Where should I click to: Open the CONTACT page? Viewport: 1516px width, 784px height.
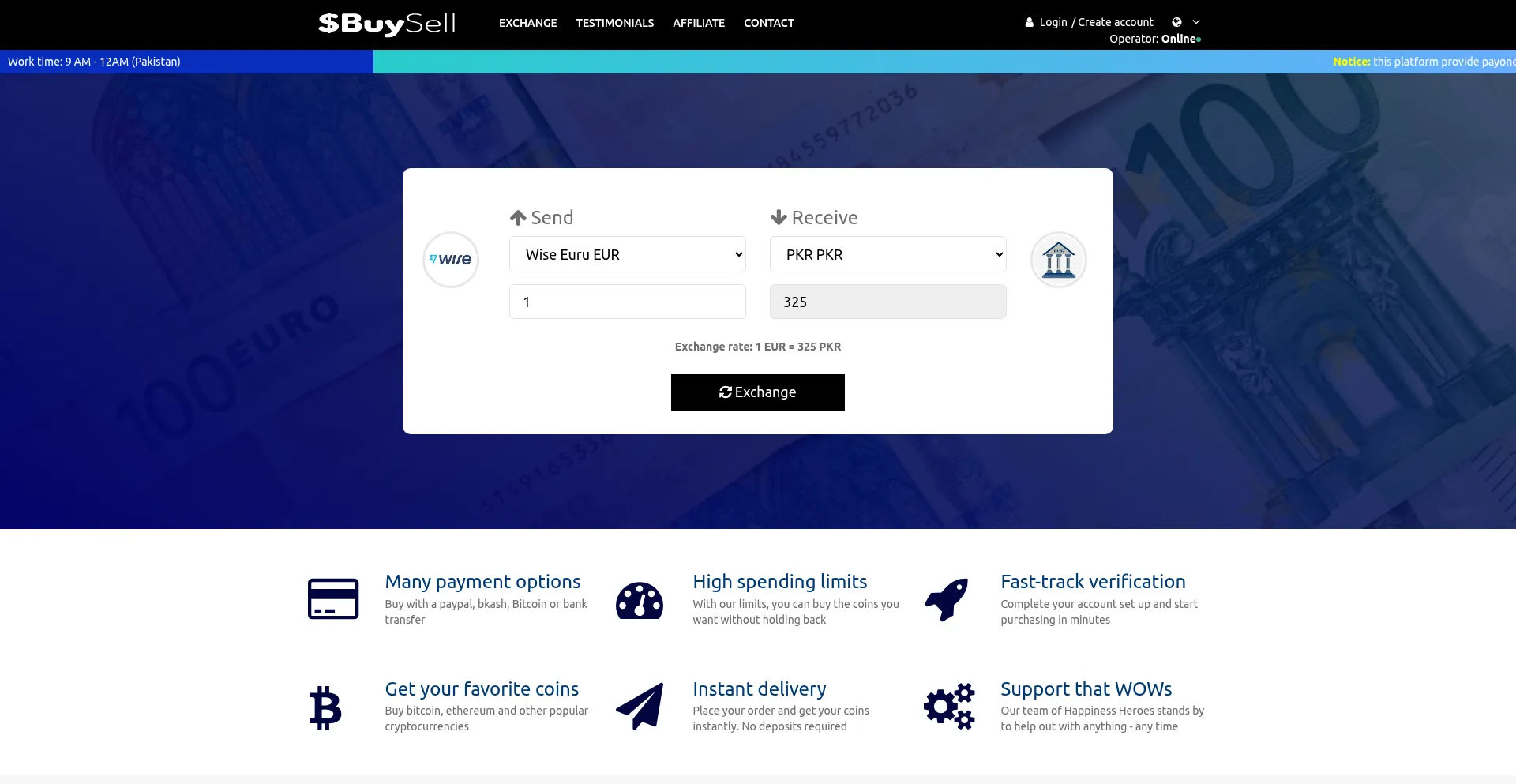pyautogui.click(x=768, y=23)
